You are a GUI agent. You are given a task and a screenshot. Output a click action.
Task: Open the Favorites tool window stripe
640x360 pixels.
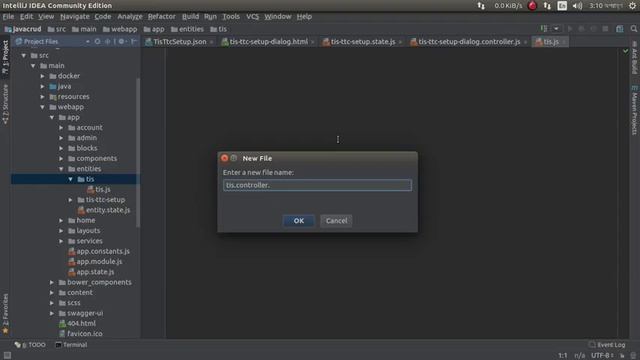[5, 313]
